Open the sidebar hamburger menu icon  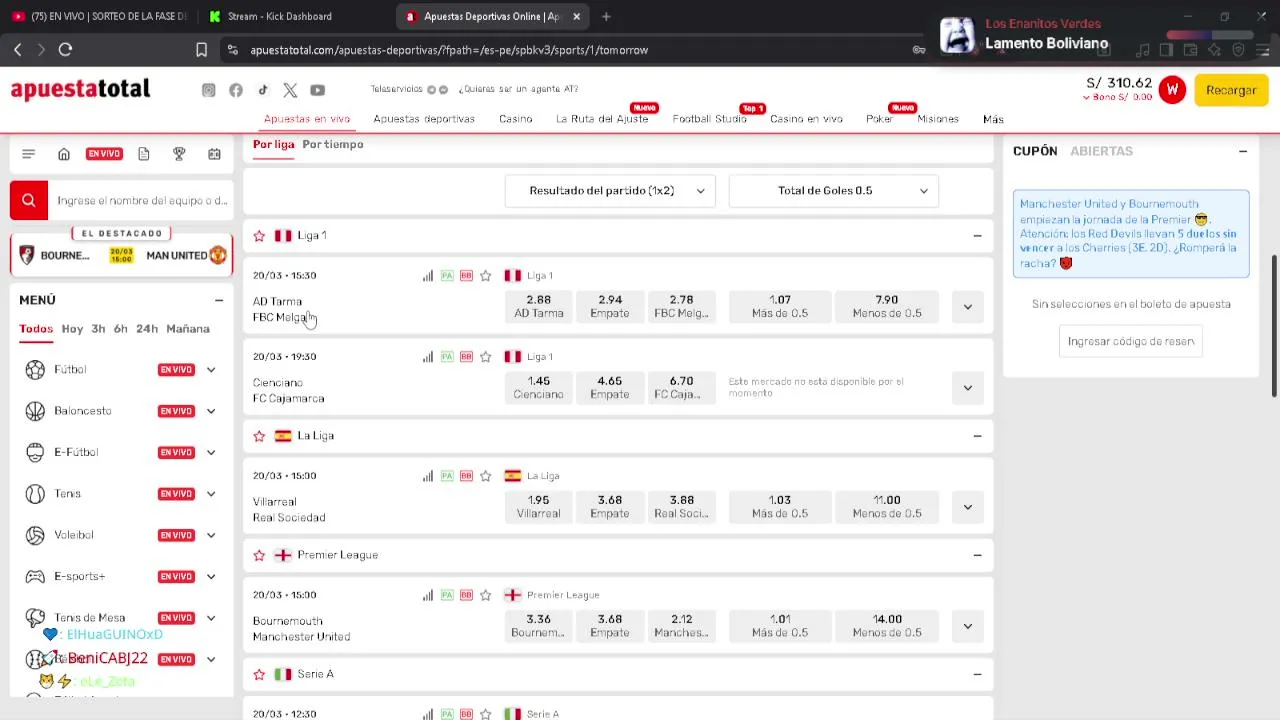[28, 154]
